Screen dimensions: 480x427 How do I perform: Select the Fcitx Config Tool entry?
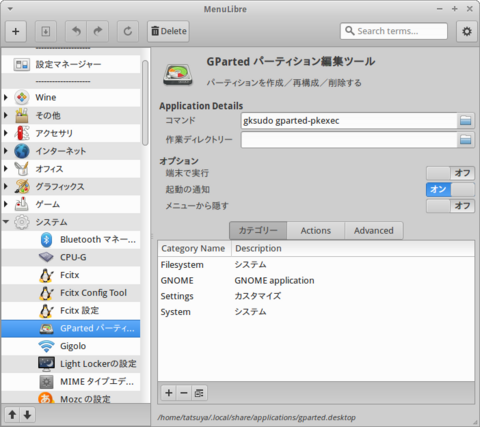tap(71, 293)
